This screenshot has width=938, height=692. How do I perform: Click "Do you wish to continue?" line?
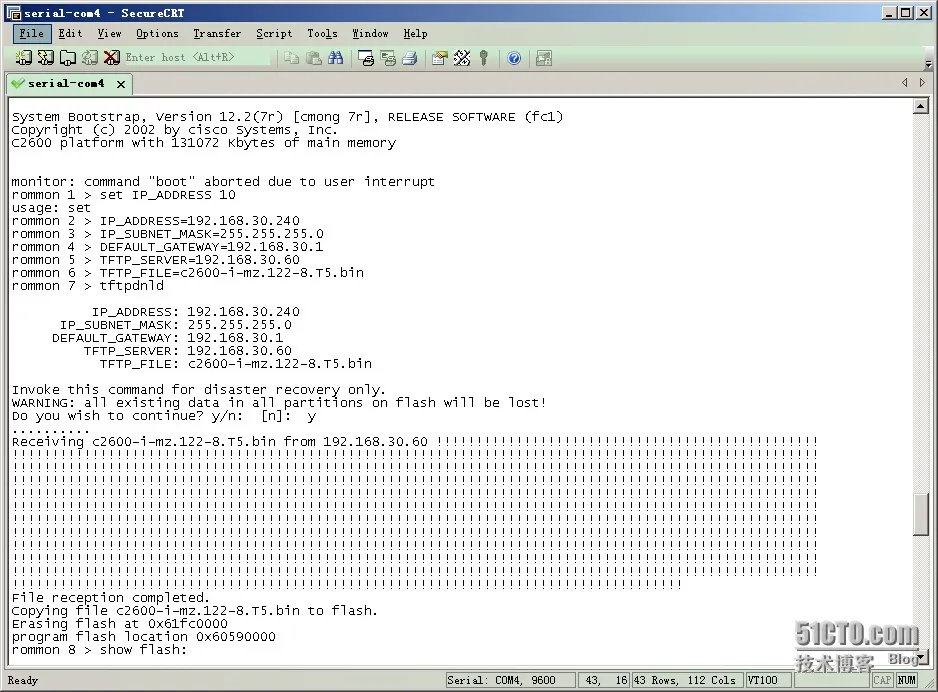pyautogui.click(x=164, y=416)
